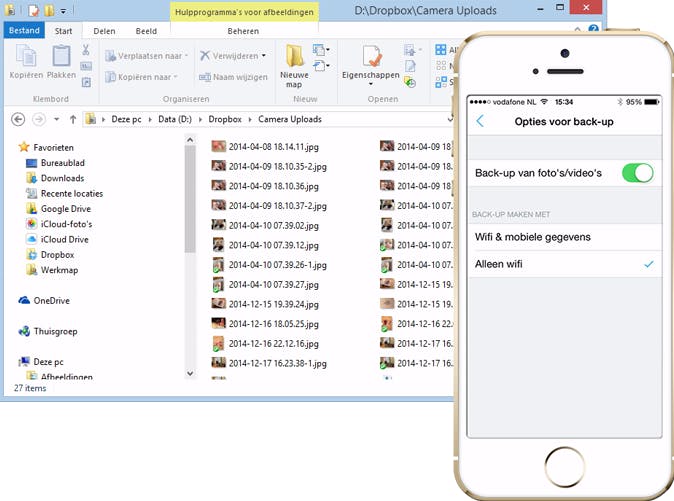This screenshot has height=501, width=674.
Task: Toggle Back-up van foto's/video's switch
Action: (637, 173)
